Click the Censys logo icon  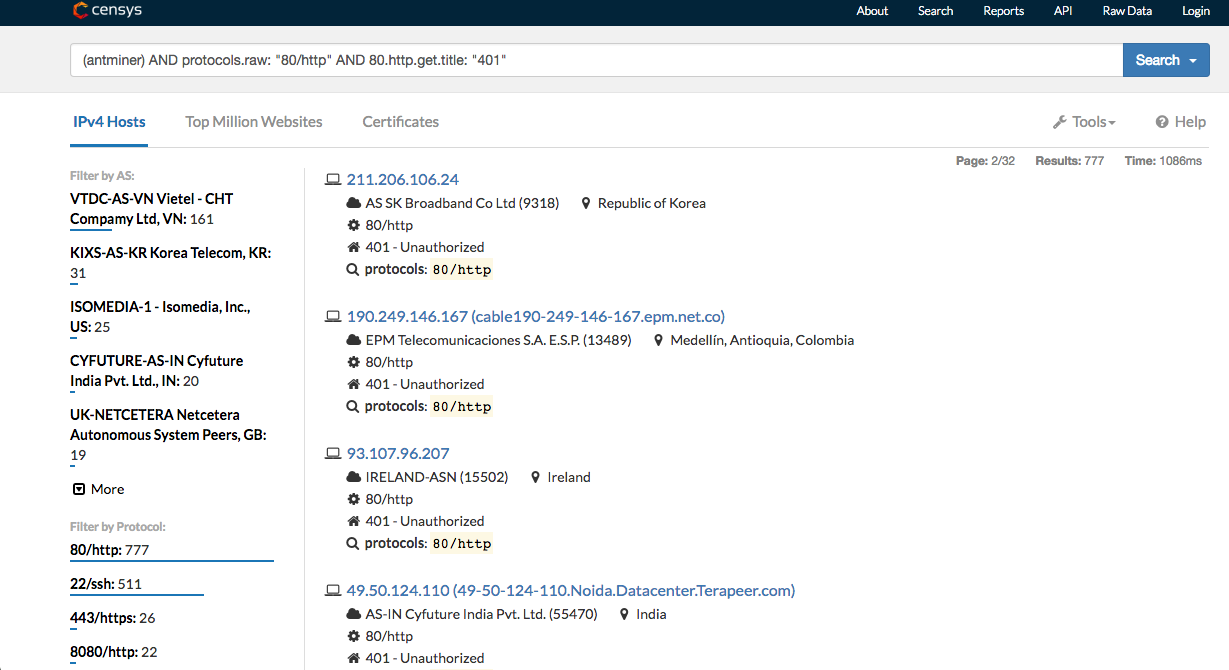80,11
